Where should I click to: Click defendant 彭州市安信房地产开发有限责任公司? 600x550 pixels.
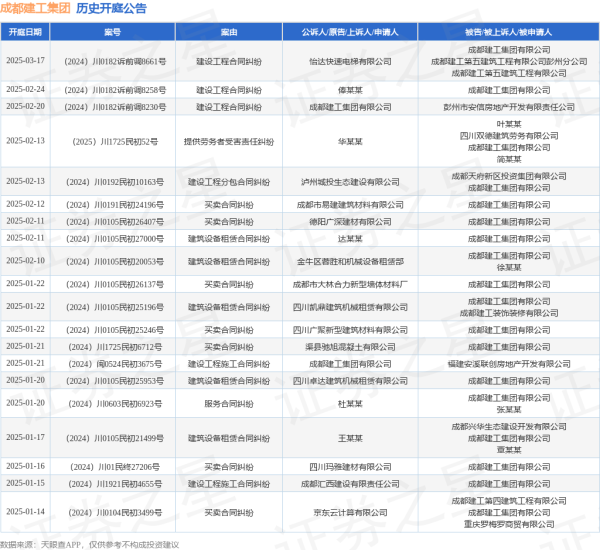(509, 107)
